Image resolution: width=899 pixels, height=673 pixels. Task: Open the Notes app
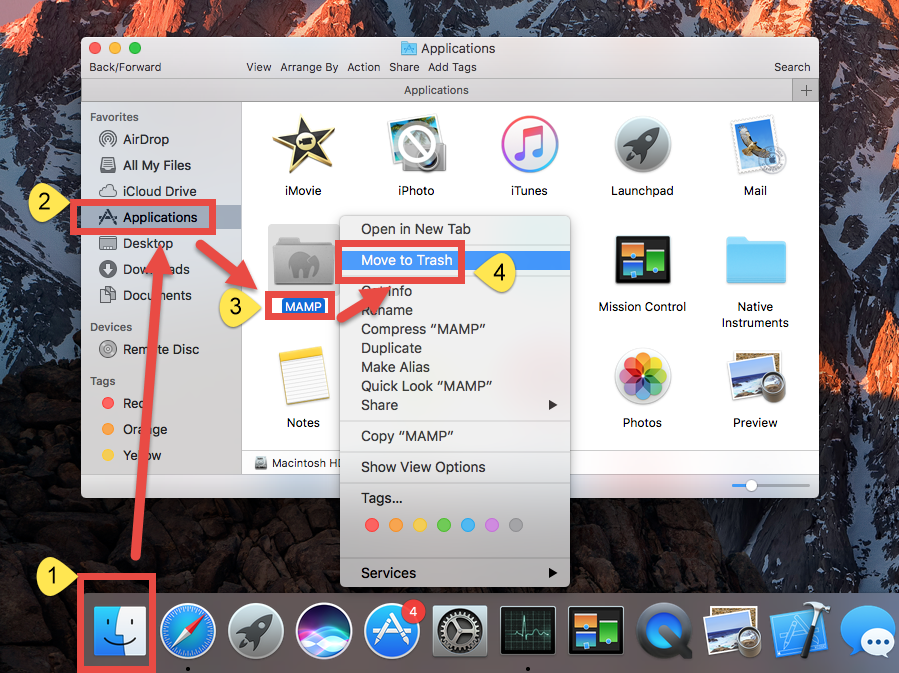click(x=303, y=376)
